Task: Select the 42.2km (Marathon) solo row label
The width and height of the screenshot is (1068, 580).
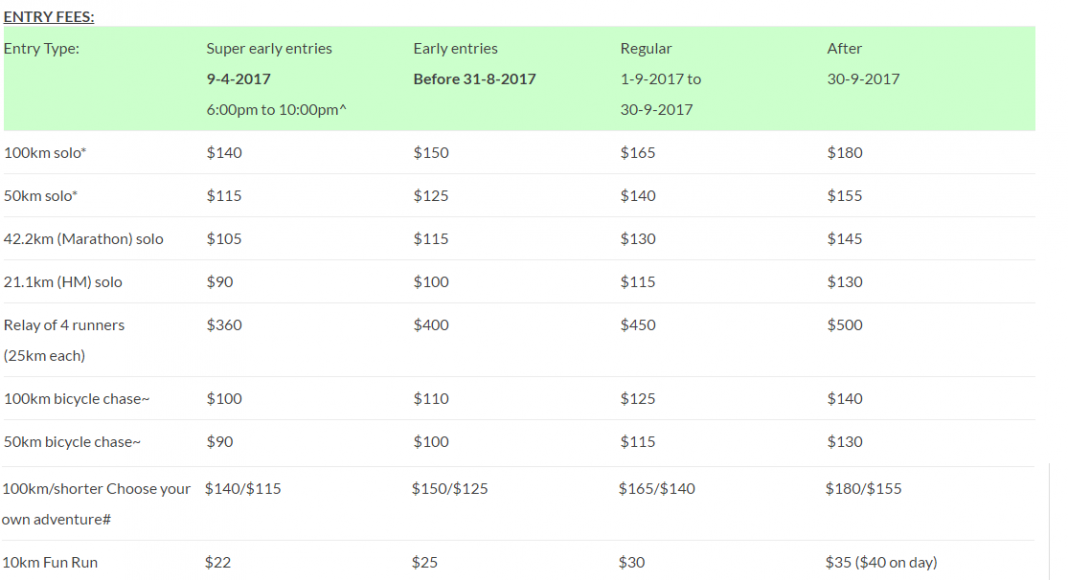Action: pos(83,239)
